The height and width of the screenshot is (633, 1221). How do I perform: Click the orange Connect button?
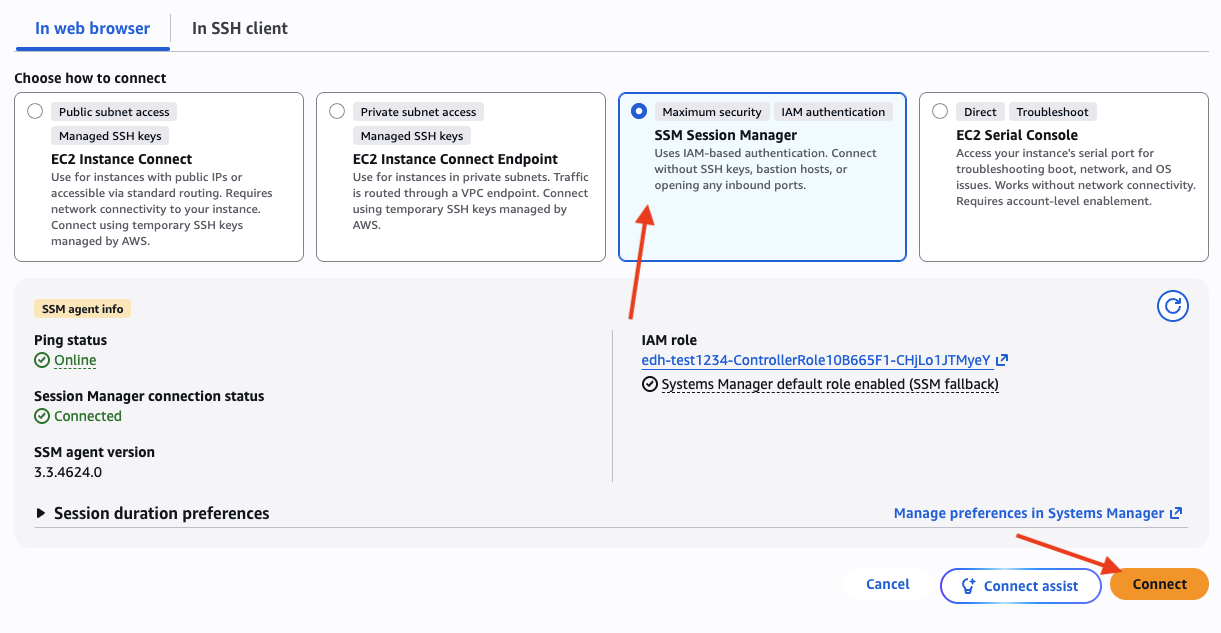(x=1159, y=584)
